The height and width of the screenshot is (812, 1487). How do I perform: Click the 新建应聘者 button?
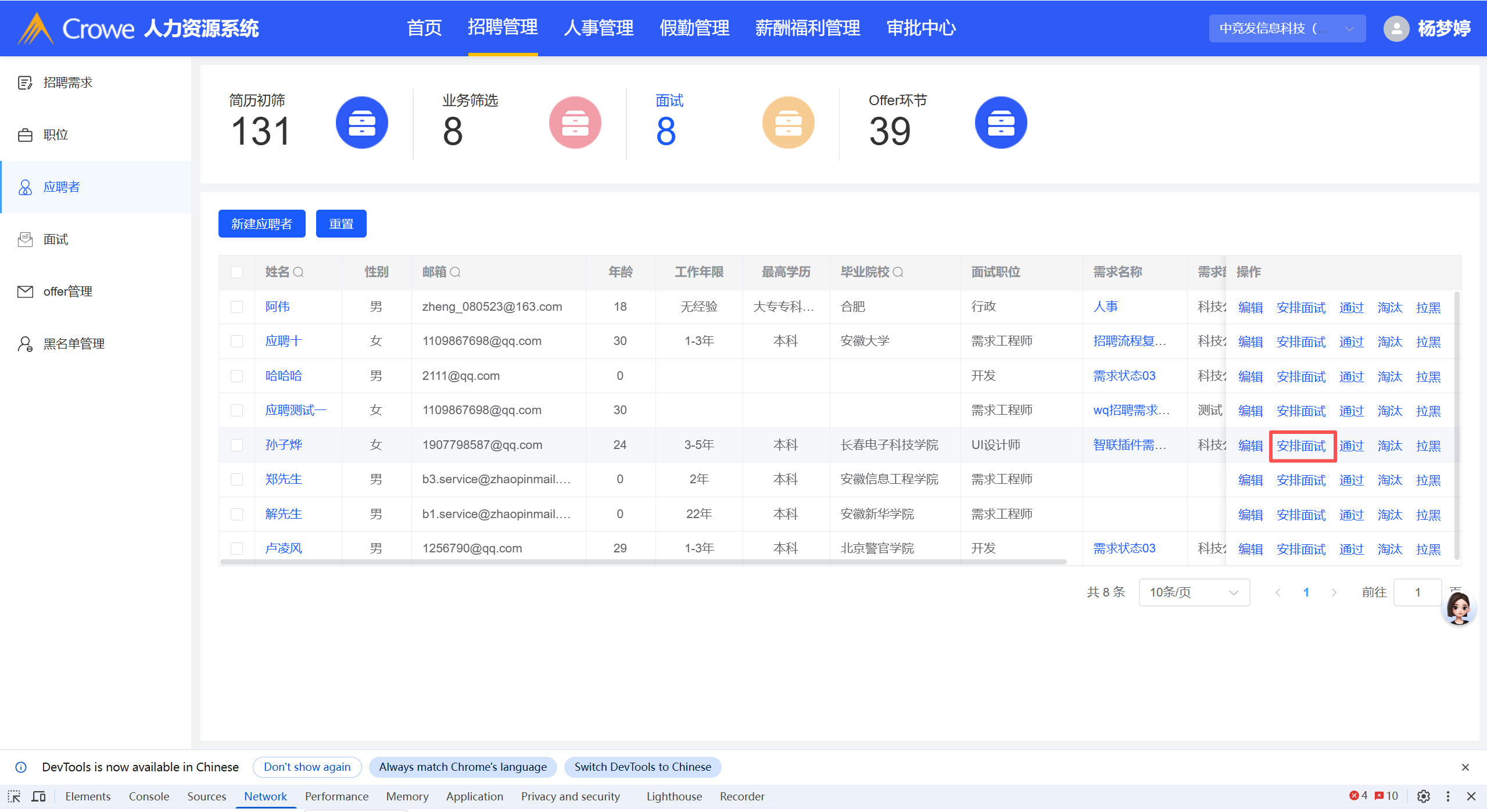[x=261, y=224]
